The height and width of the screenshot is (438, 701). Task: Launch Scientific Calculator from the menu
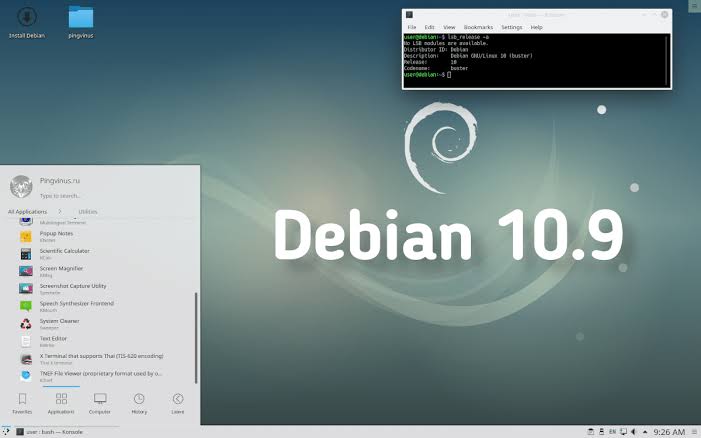pyautogui.click(x=64, y=251)
